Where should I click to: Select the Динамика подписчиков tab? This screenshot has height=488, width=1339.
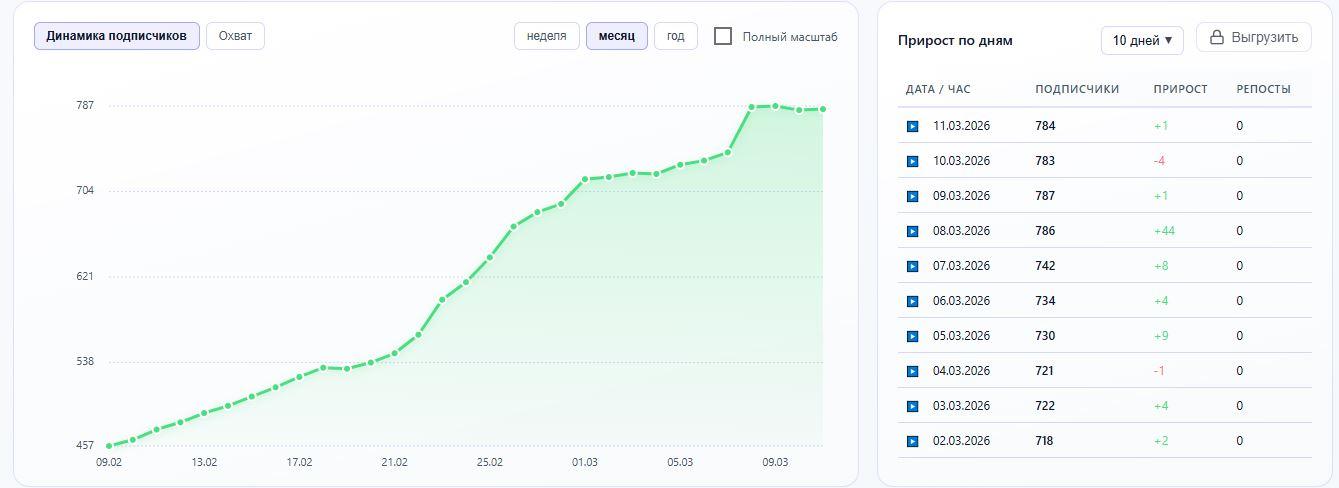click(x=116, y=36)
